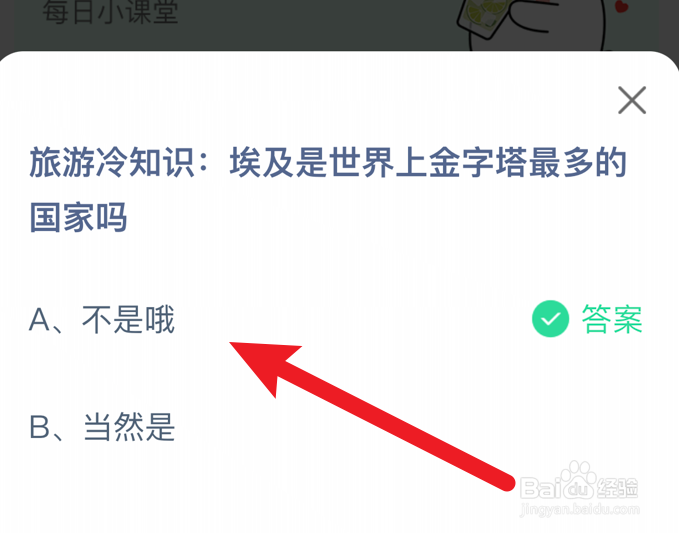Select answer A 不是哦
679x533 pixels.
click(102, 320)
